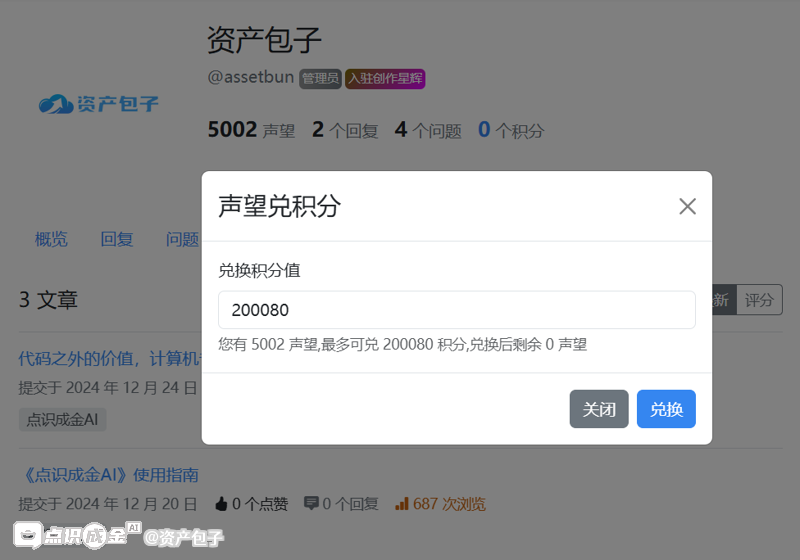Click the bar chart icon beside 687 次浏览
The image size is (800, 560).
(x=402, y=504)
